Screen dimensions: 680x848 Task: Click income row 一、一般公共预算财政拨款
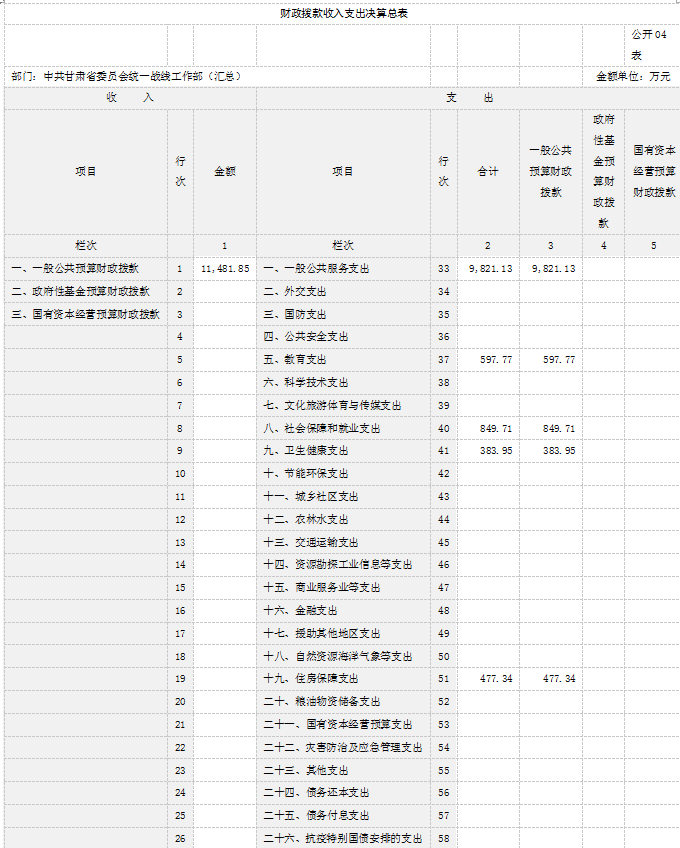75,268
